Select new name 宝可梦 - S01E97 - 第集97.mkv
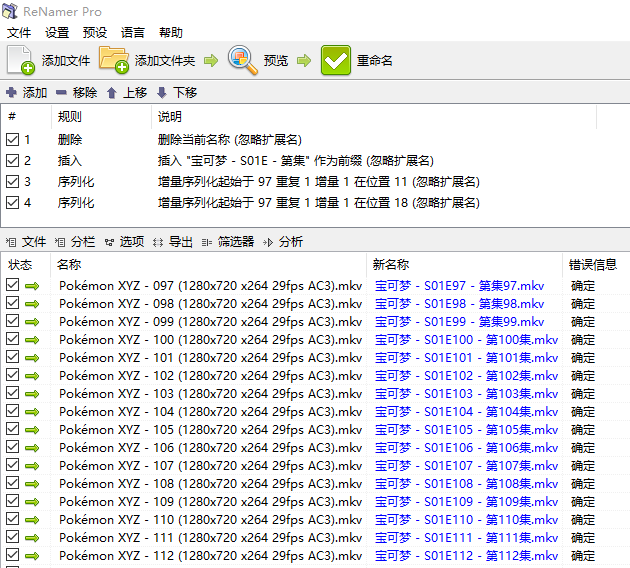 [x=460, y=286]
